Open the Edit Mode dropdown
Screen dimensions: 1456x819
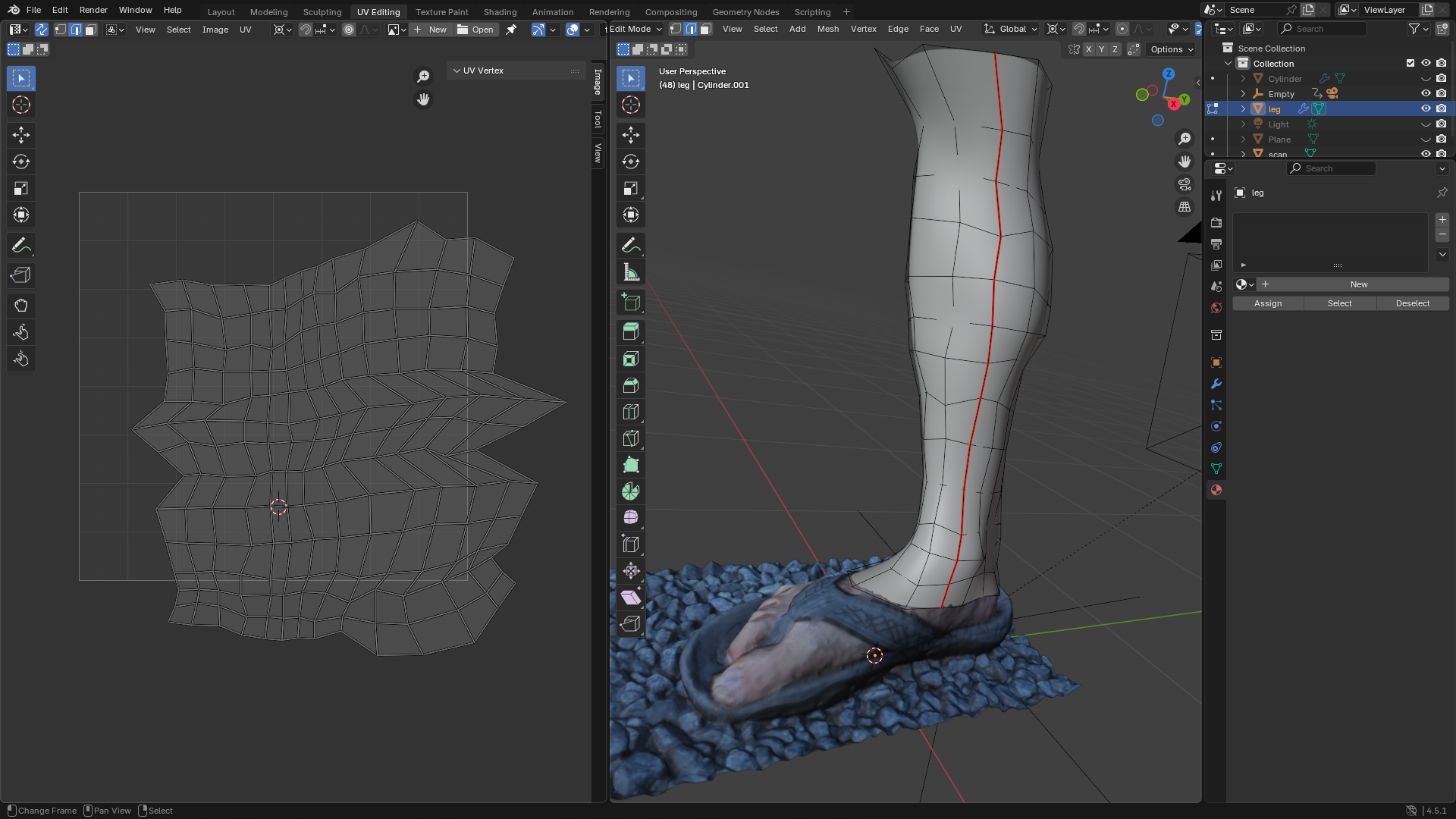[635, 29]
